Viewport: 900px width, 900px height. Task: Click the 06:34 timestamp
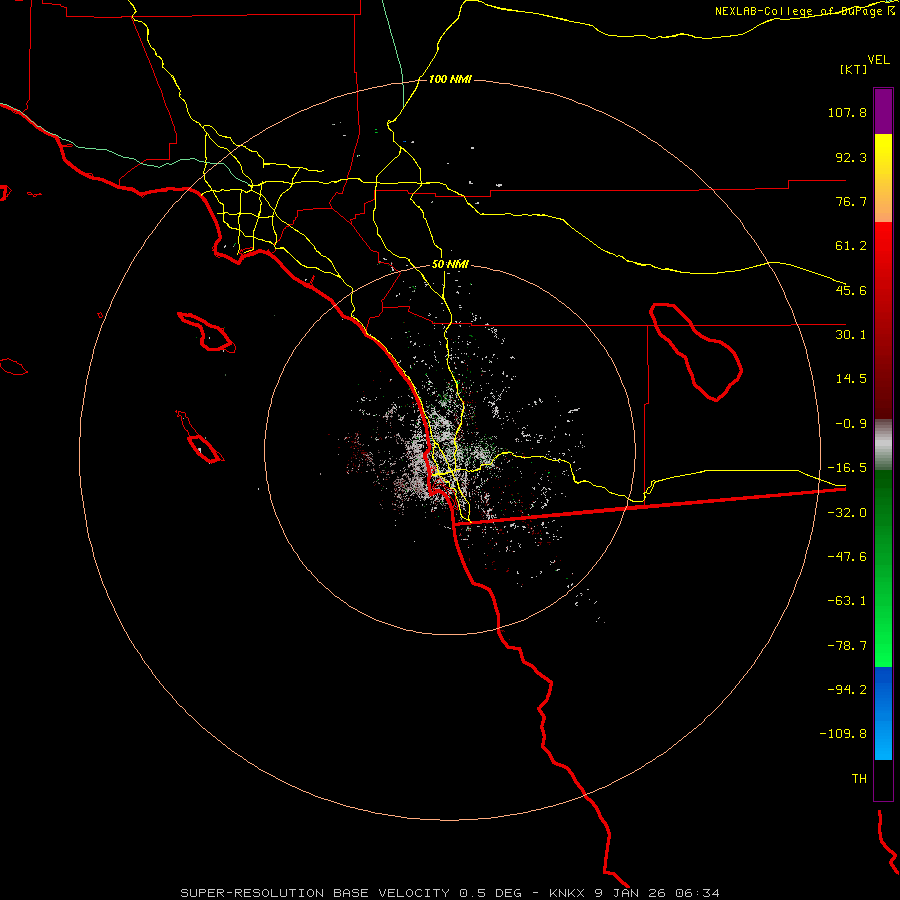click(x=697, y=893)
